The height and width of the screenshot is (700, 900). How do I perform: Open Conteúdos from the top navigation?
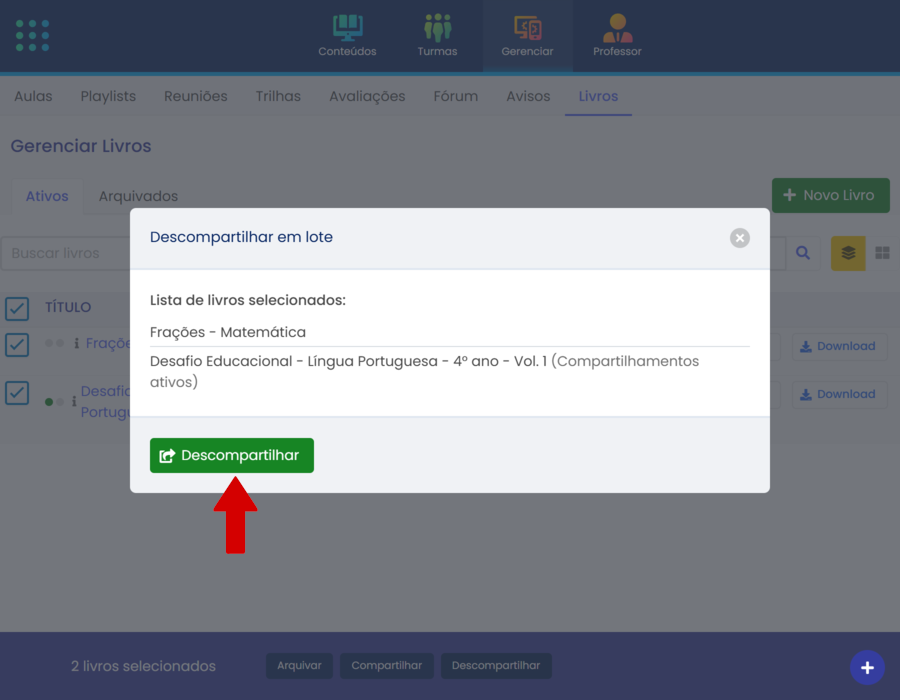coord(347,35)
